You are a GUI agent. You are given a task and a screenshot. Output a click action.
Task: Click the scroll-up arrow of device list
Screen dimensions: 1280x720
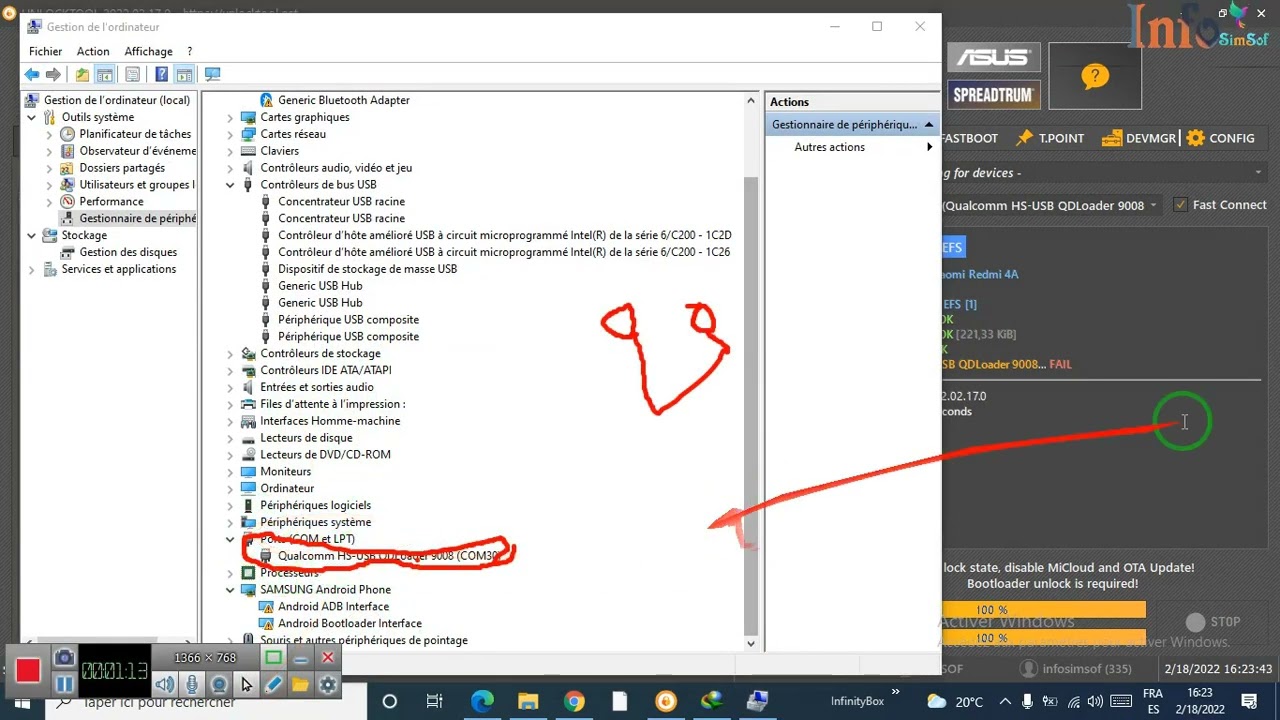tap(751, 100)
